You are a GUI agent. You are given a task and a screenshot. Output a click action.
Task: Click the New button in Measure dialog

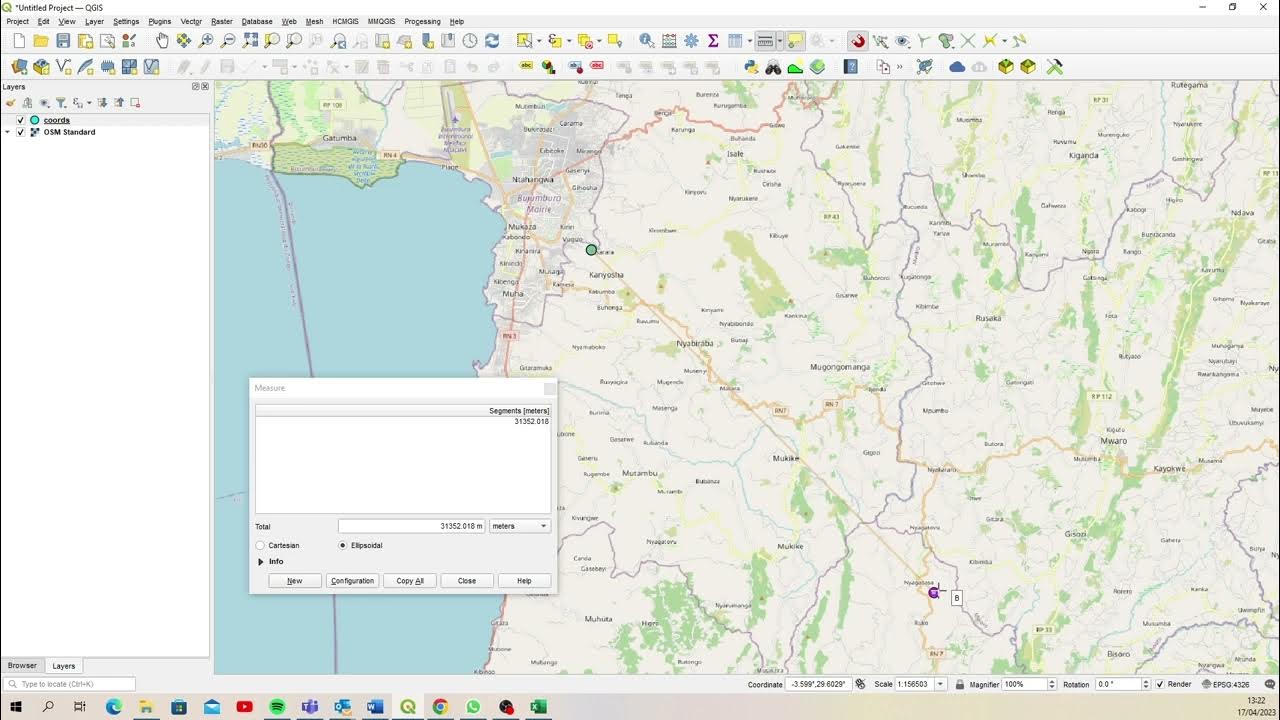pyautogui.click(x=295, y=581)
